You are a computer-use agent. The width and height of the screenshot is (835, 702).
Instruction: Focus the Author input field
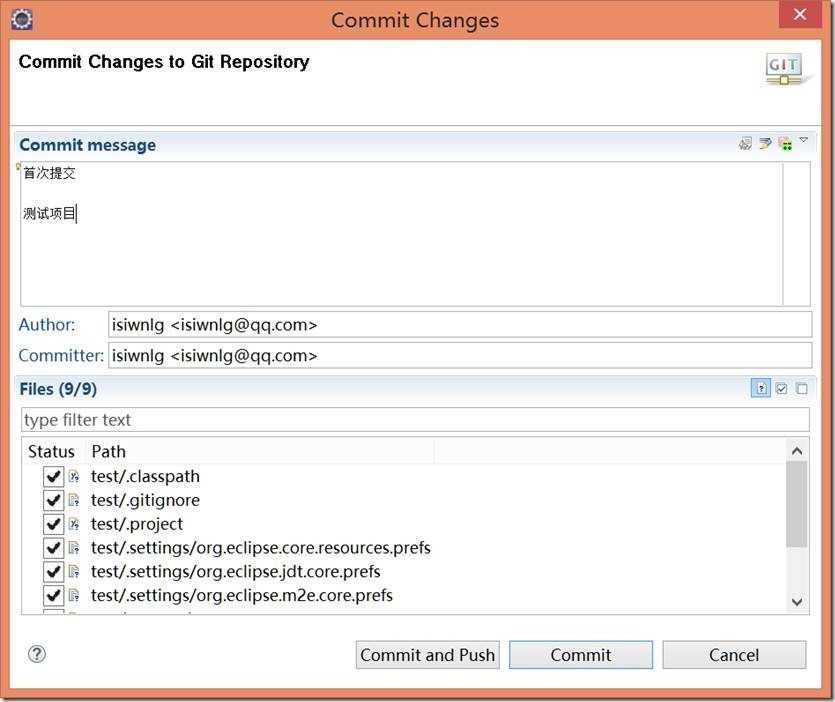coord(460,324)
